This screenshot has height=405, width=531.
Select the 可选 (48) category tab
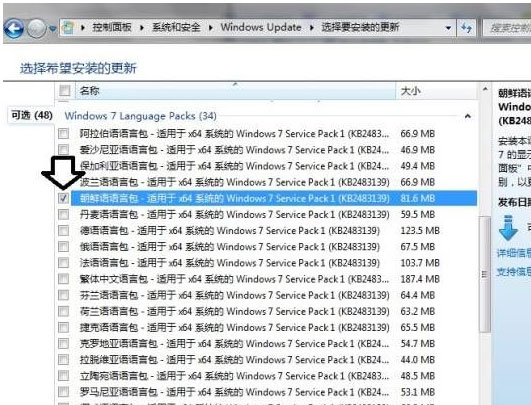(32, 115)
